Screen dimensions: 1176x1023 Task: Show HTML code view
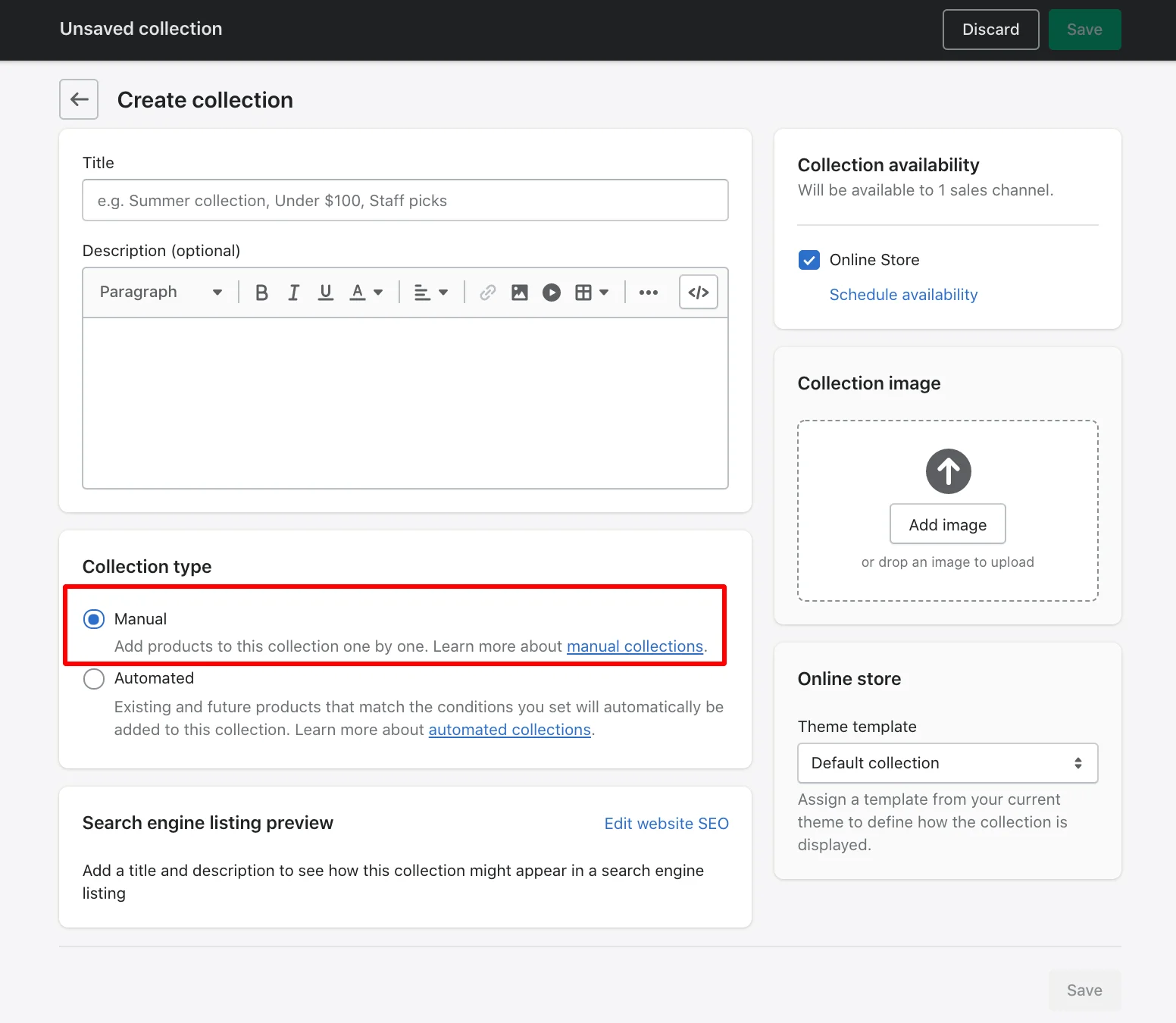coord(698,293)
